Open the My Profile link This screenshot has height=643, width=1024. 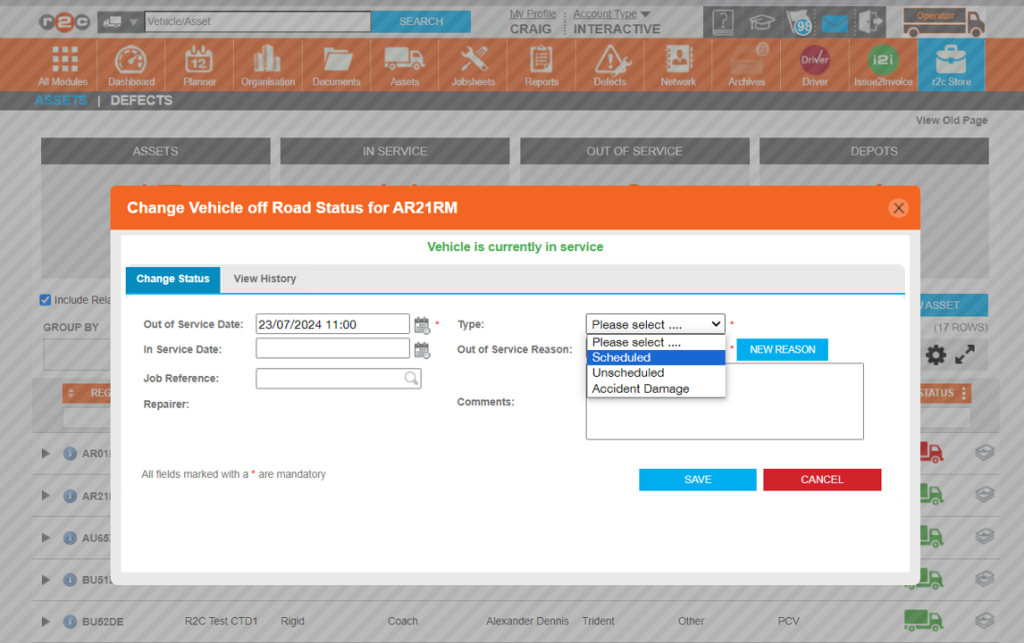(533, 14)
